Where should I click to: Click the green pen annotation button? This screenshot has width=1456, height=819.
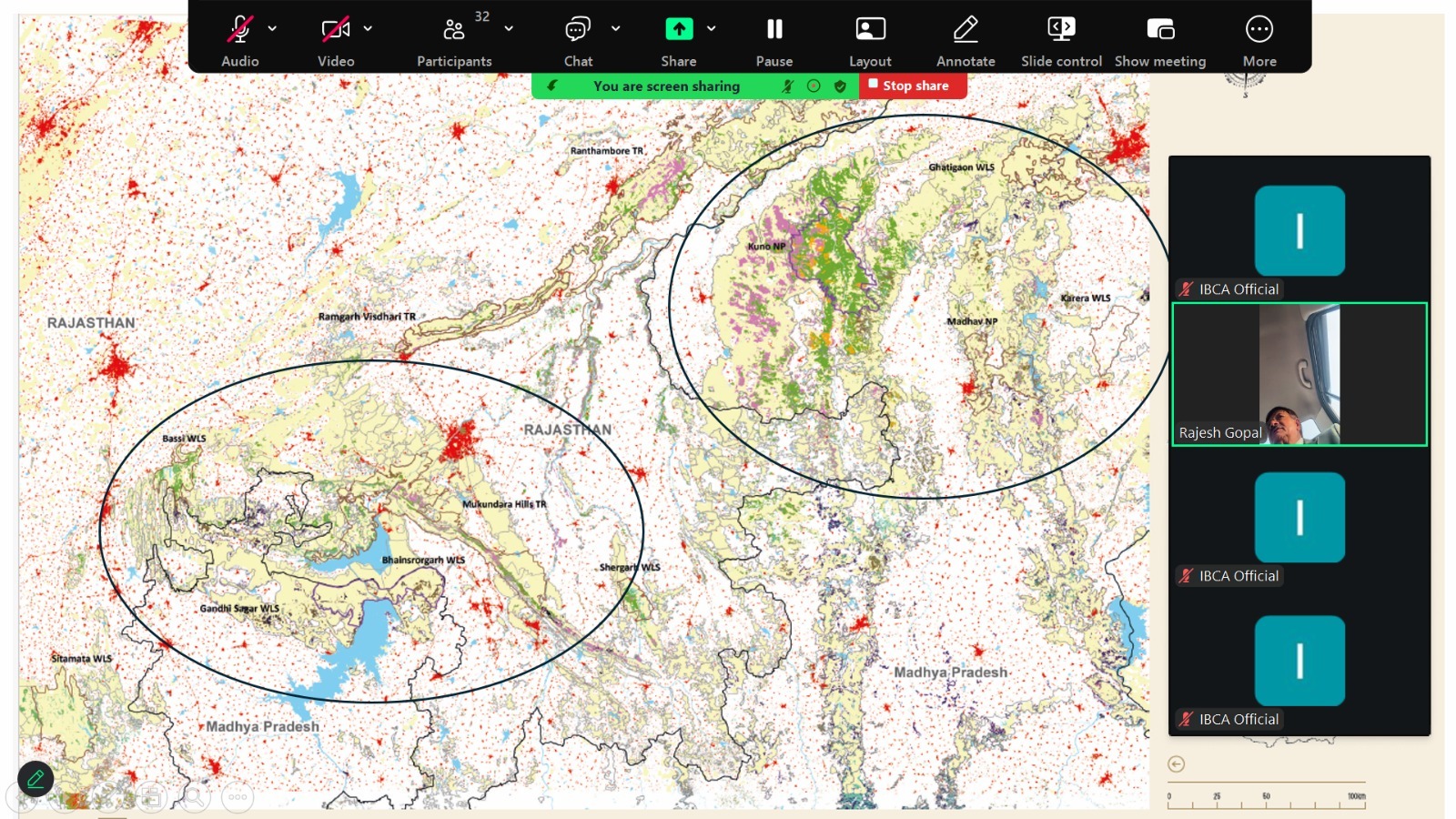[x=35, y=779]
